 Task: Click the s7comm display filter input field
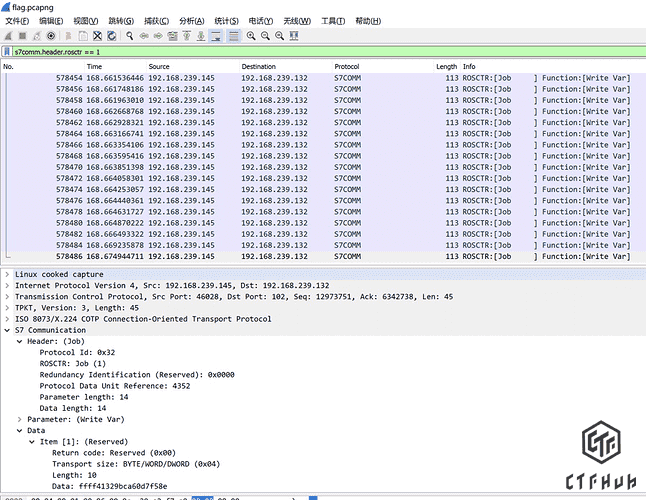click(x=300, y=51)
